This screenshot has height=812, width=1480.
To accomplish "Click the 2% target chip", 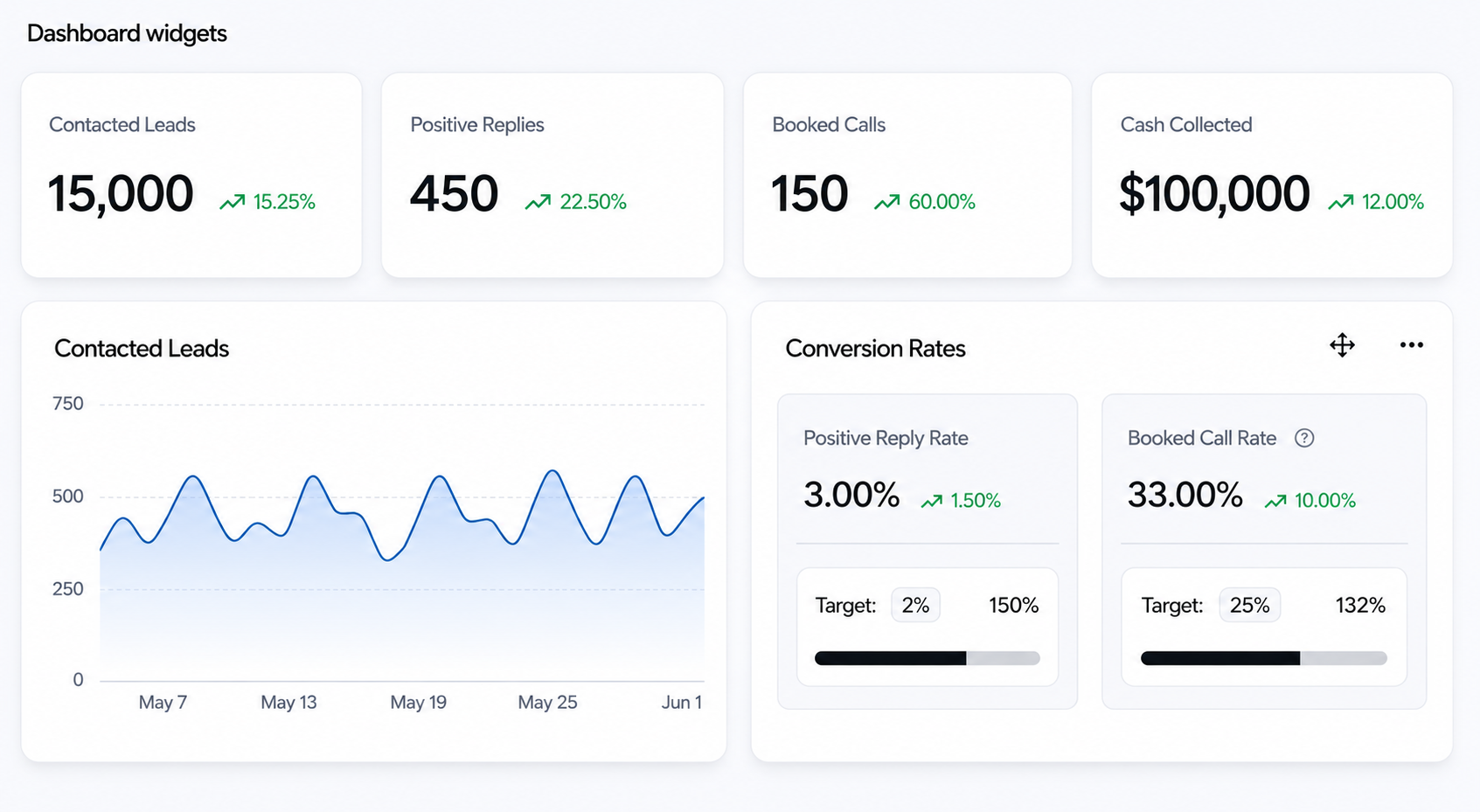I will pos(915,605).
